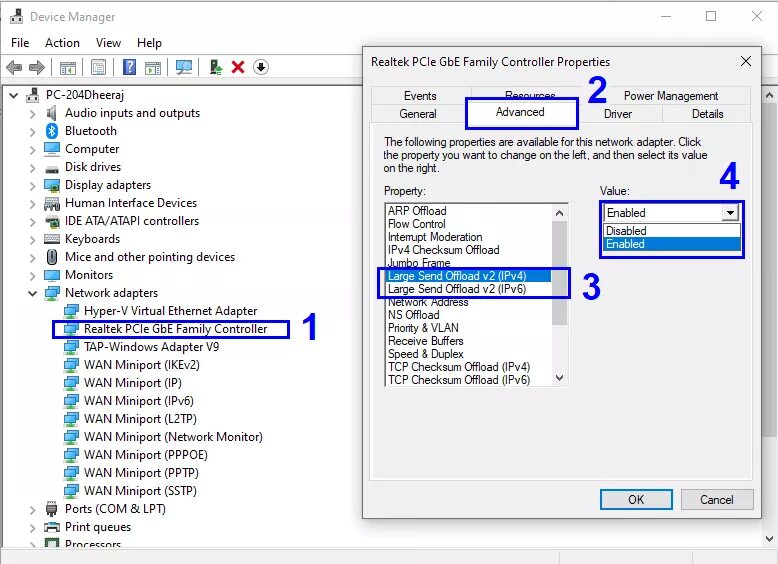
Task: Click Scan for hardware changes monitor icon
Action: 184,67
